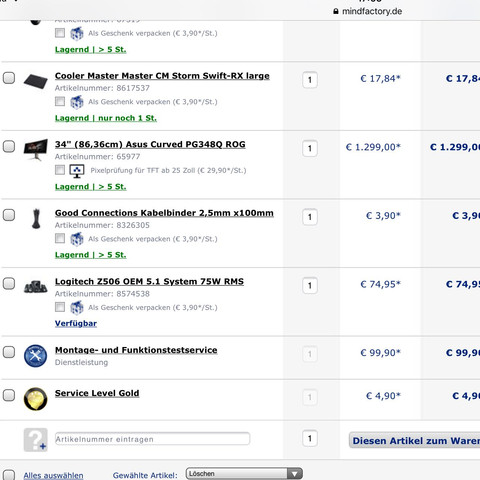
Task: Click the Kabelbinder cable tie product image
Action: pyautogui.click(x=36, y=219)
